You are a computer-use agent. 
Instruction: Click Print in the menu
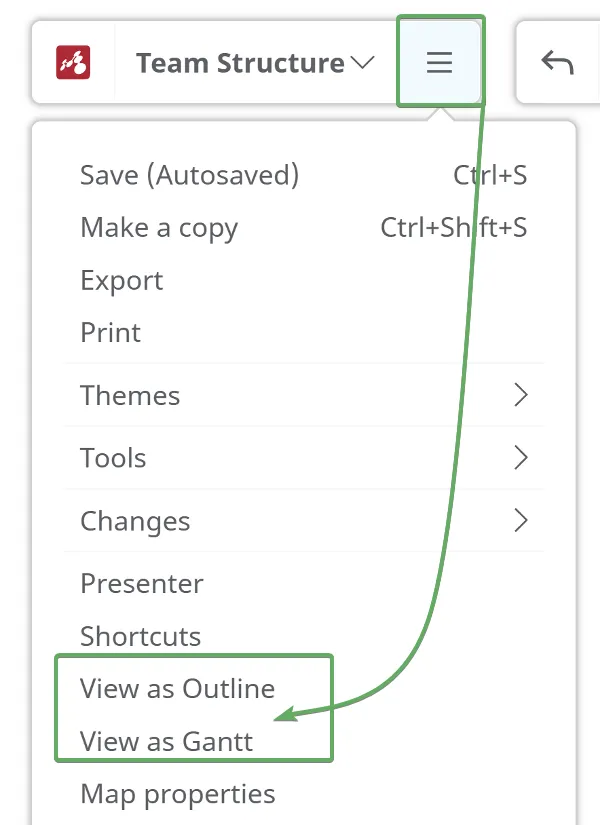tap(111, 332)
